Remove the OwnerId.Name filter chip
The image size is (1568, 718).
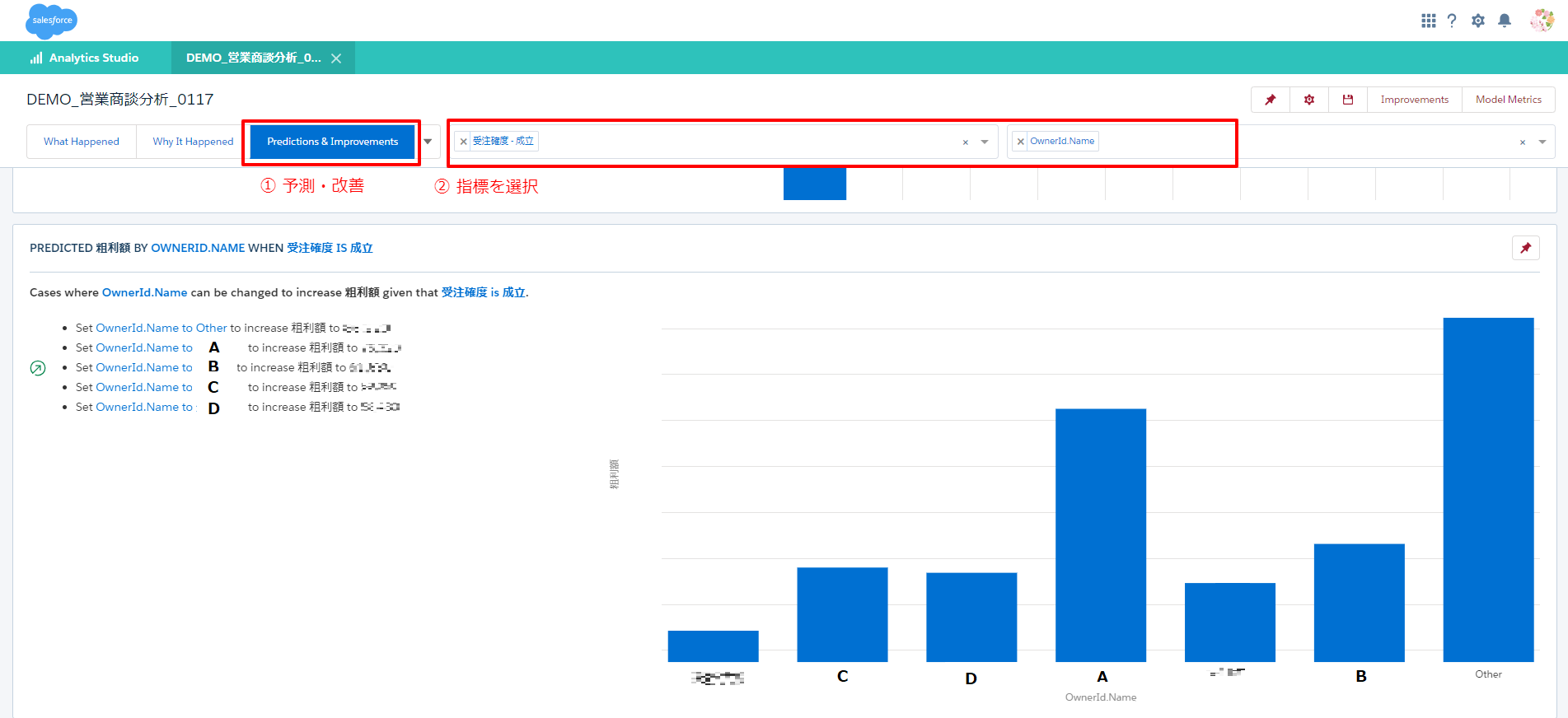point(1020,142)
